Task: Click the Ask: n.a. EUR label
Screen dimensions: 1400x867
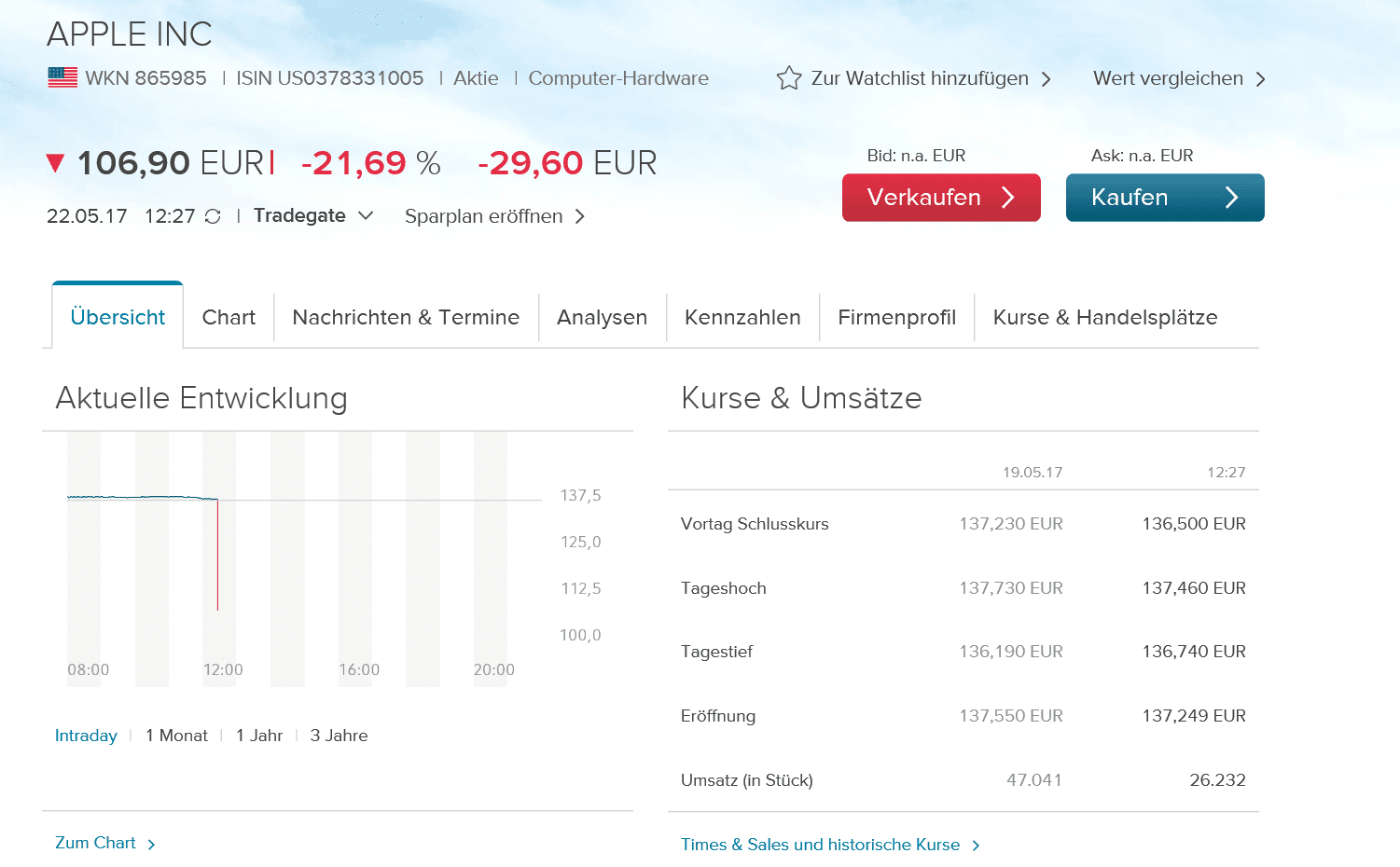Action: tap(1142, 156)
